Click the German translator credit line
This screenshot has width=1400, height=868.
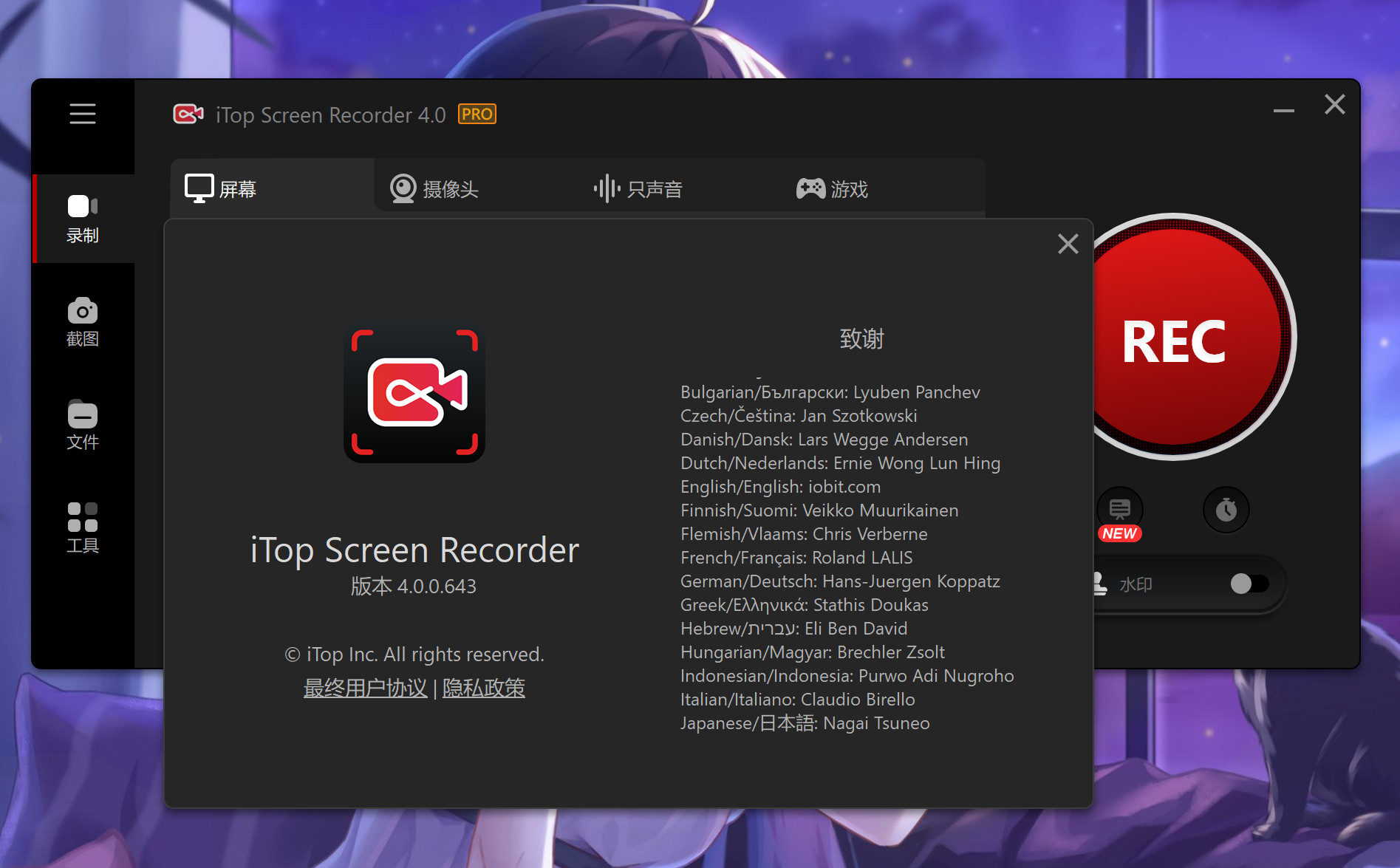[841, 581]
